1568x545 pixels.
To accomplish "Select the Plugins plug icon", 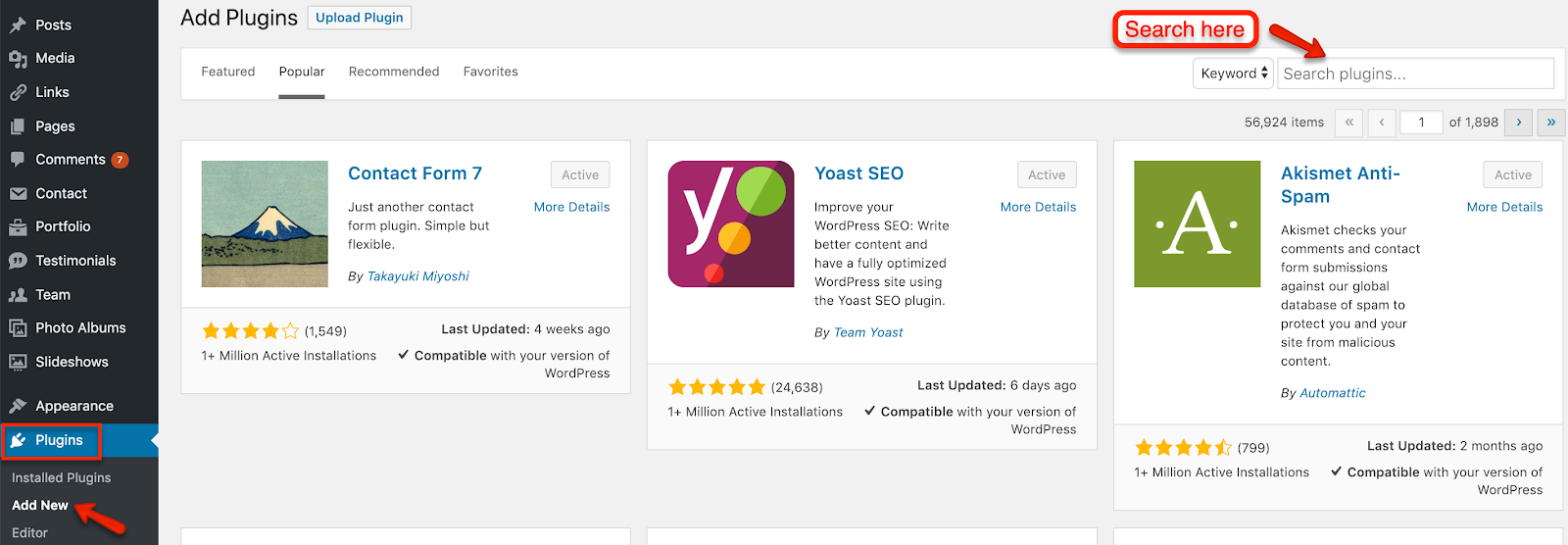I will pyautogui.click(x=18, y=440).
